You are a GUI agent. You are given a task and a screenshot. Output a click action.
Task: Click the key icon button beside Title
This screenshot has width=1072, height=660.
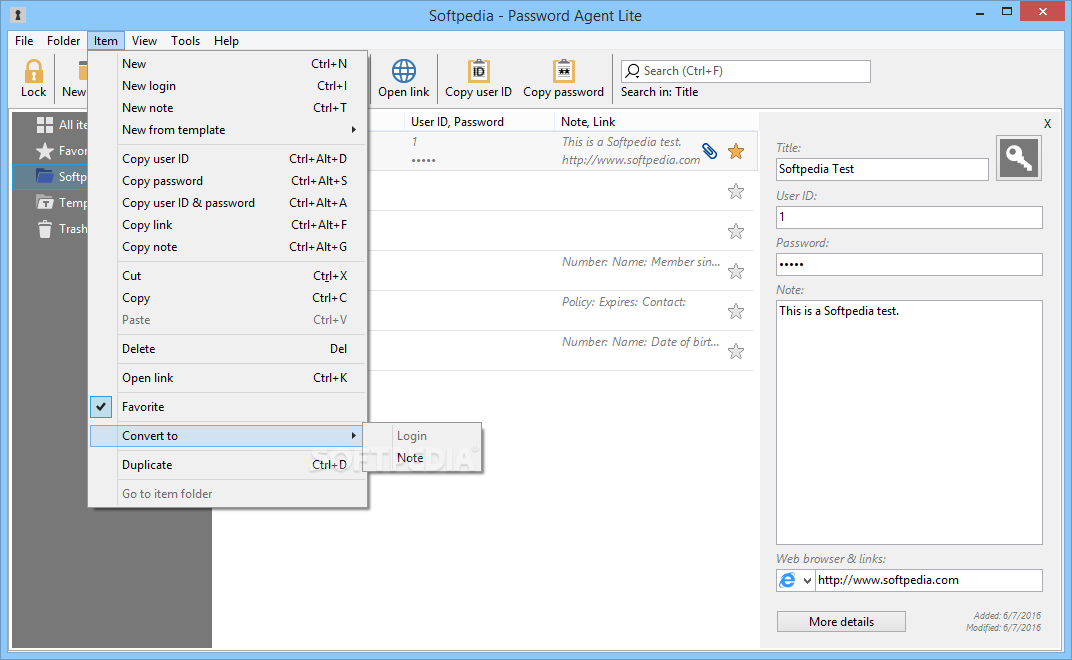(1019, 158)
